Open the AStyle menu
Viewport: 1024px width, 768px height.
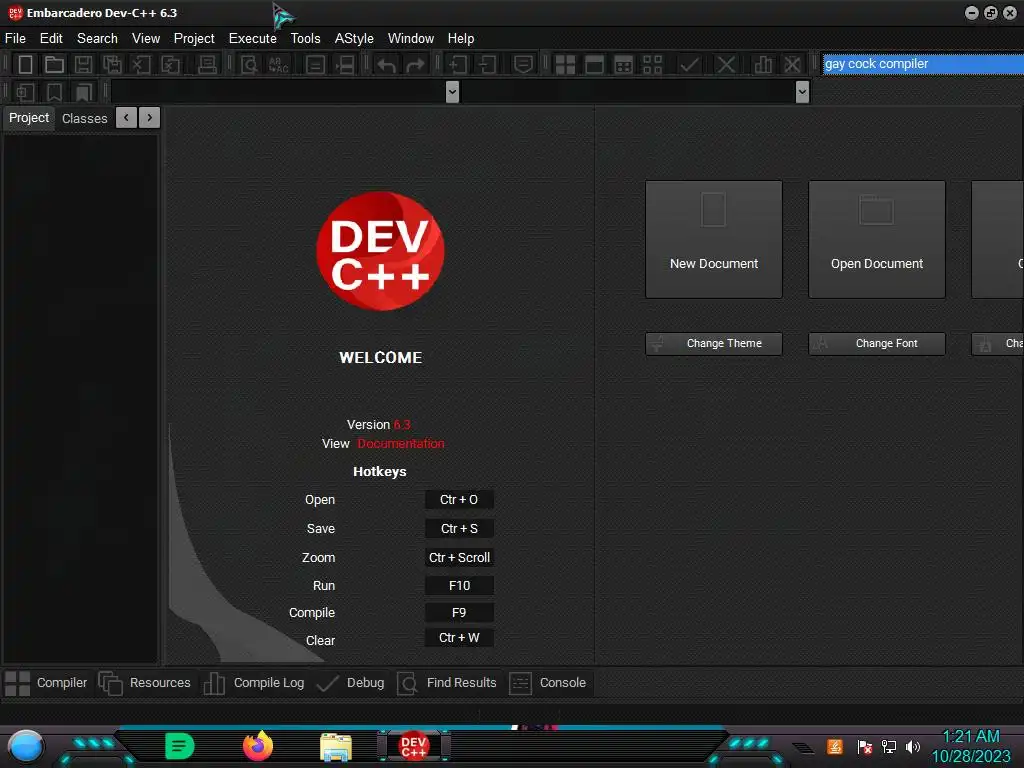354,39
